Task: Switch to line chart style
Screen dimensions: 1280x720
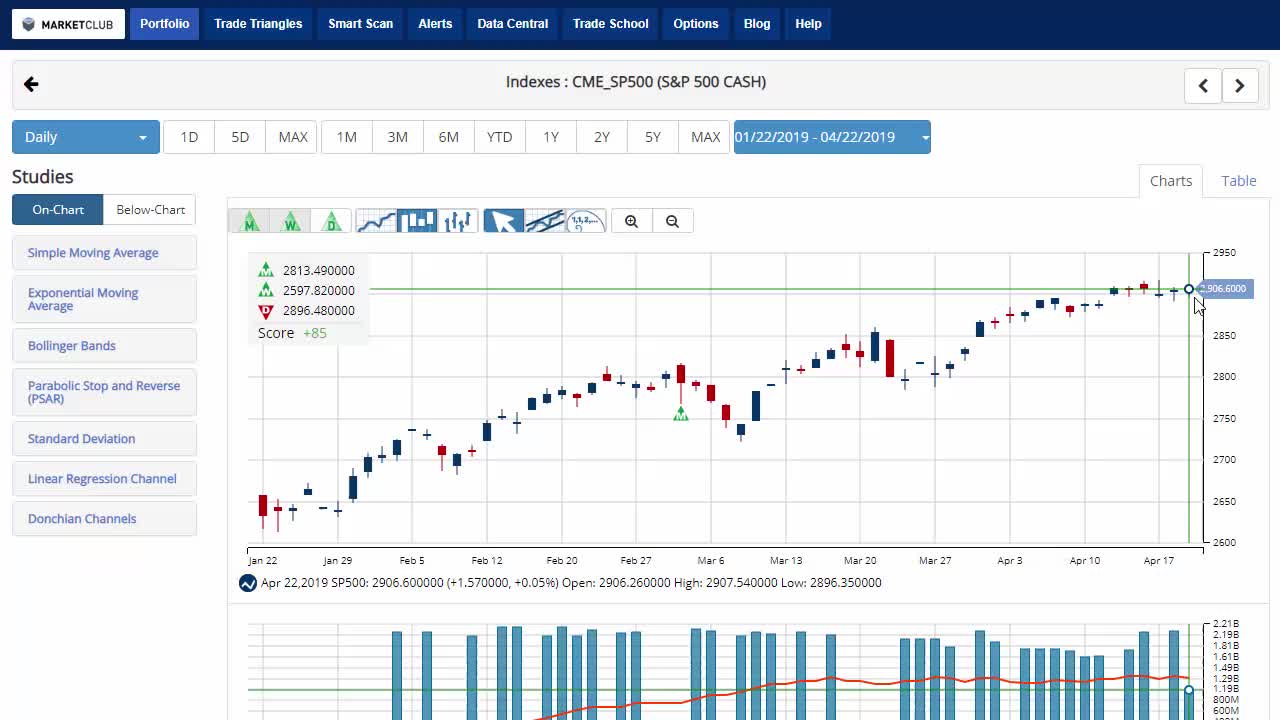Action: coord(376,221)
